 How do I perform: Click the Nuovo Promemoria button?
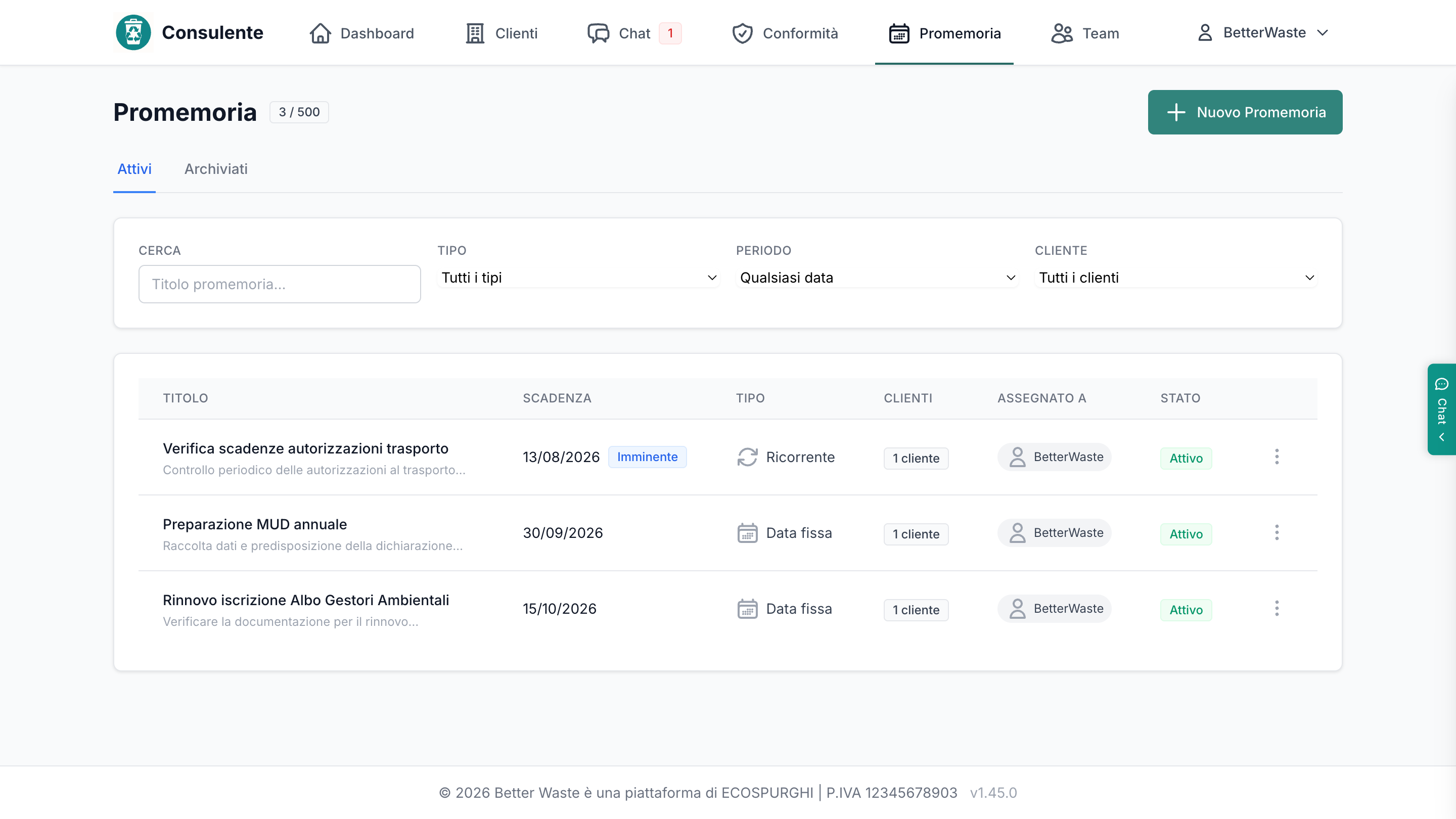click(x=1245, y=112)
